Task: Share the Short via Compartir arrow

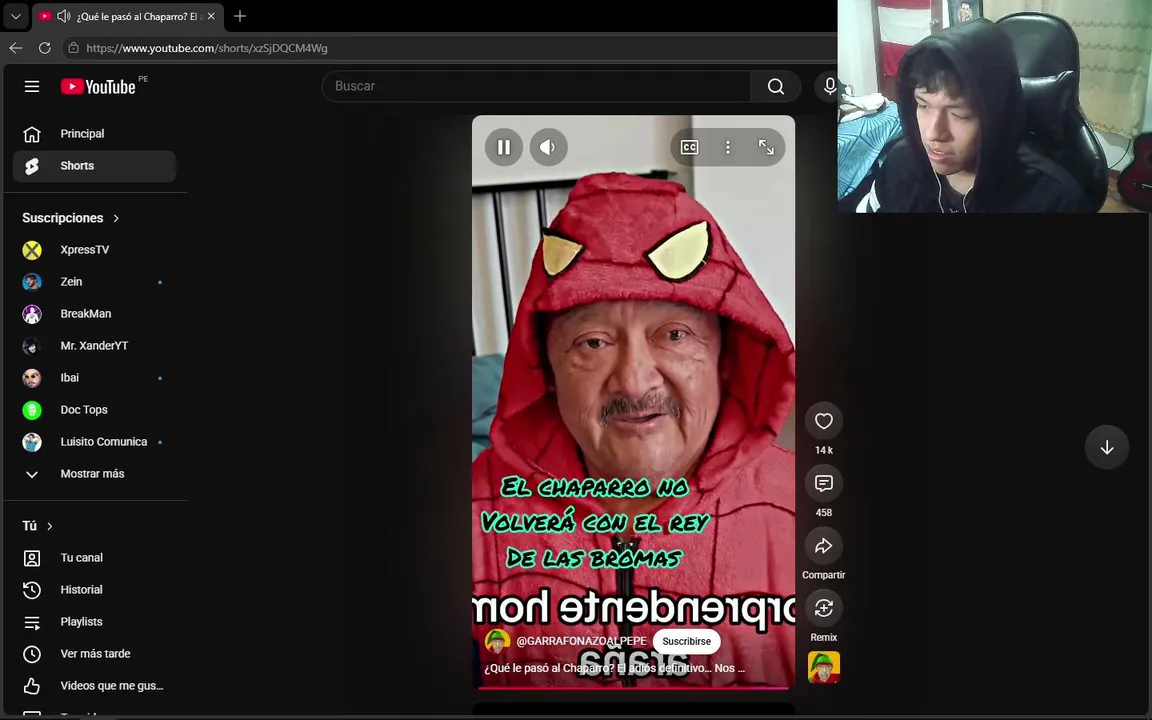Action: coord(824,546)
